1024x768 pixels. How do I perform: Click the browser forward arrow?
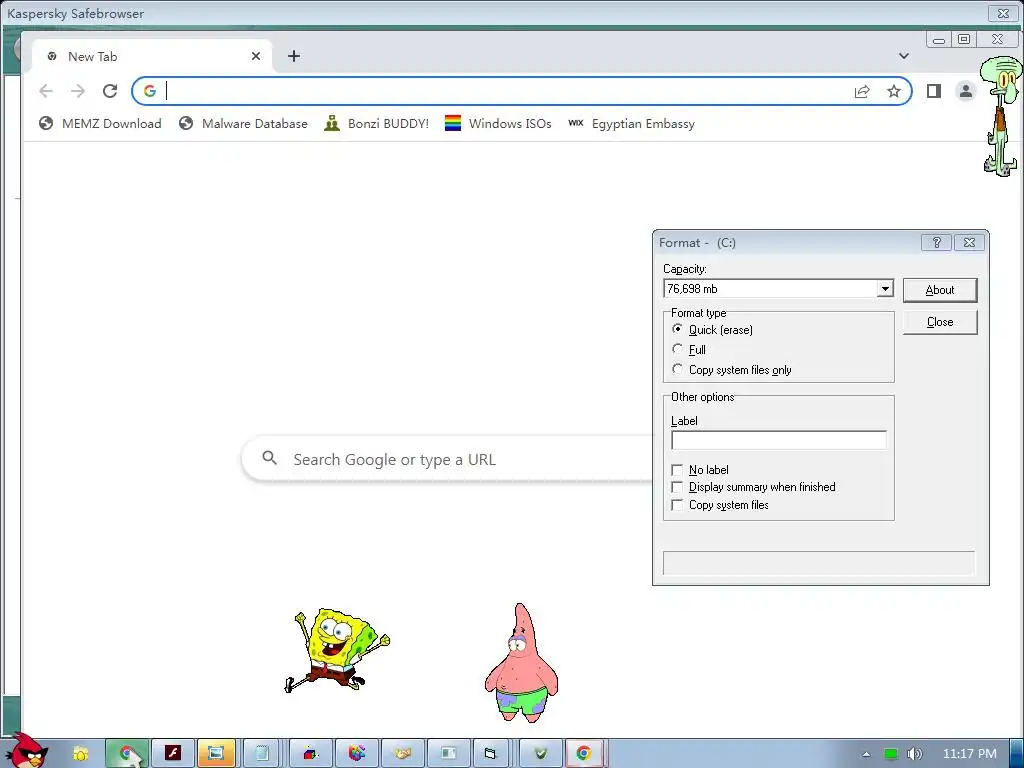coord(78,91)
